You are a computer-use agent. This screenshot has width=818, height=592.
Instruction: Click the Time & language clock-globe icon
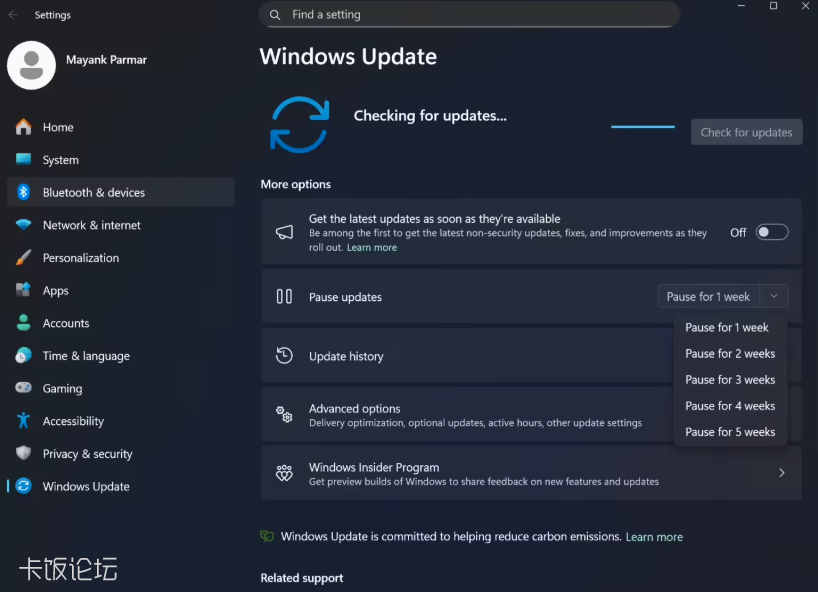[x=23, y=355]
